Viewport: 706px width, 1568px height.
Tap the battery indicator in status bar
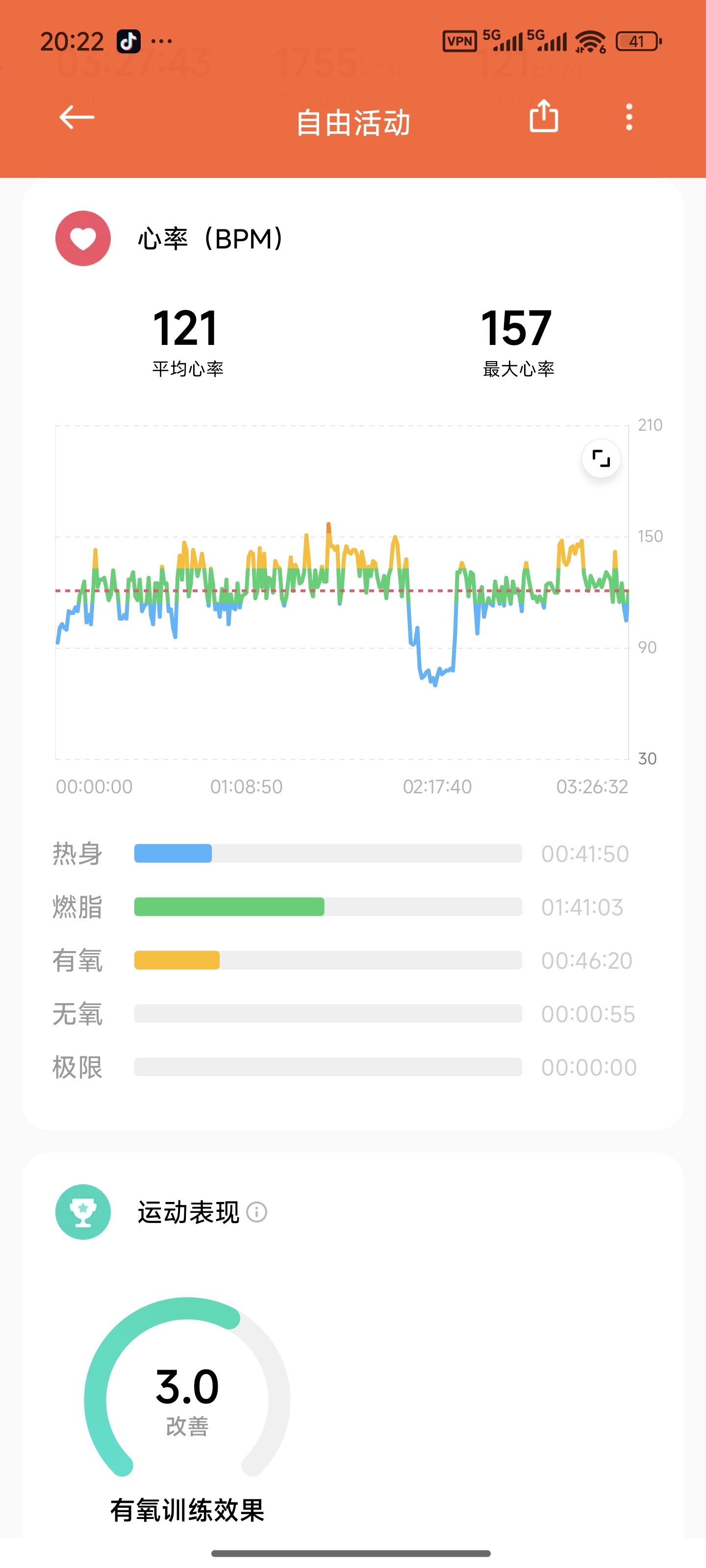coord(638,41)
